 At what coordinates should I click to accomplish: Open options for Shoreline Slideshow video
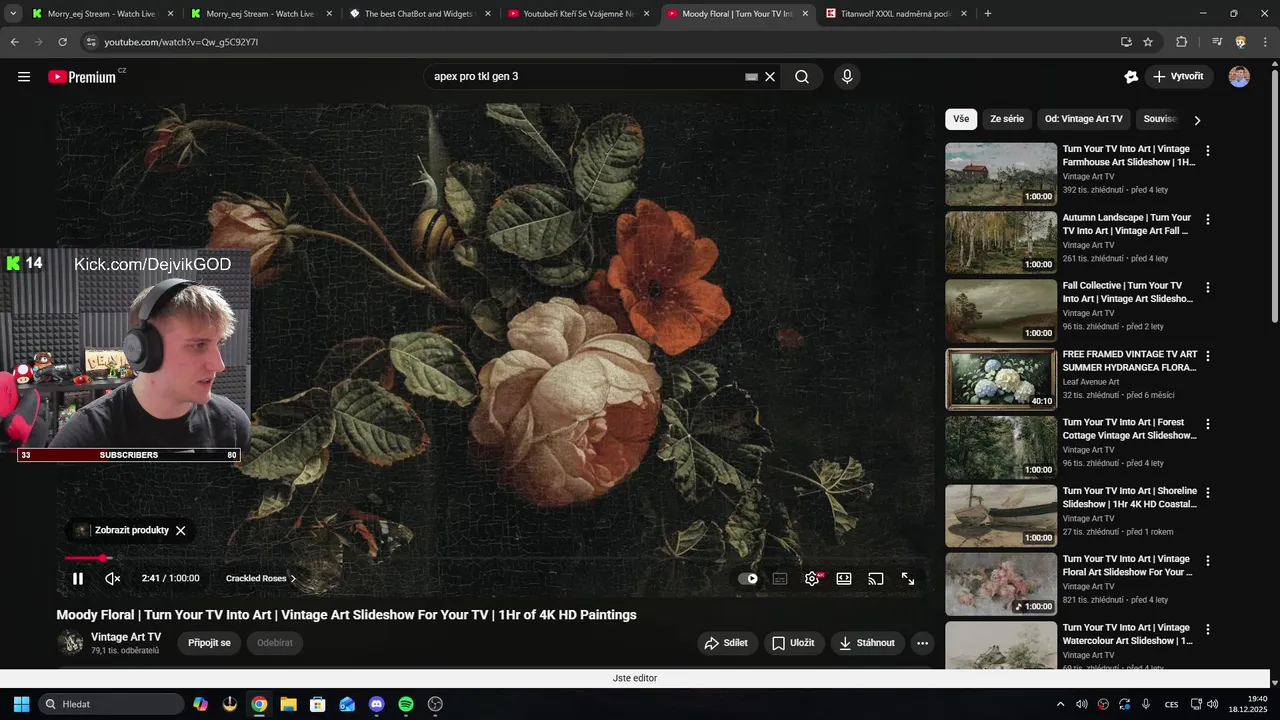tap(1208, 493)
